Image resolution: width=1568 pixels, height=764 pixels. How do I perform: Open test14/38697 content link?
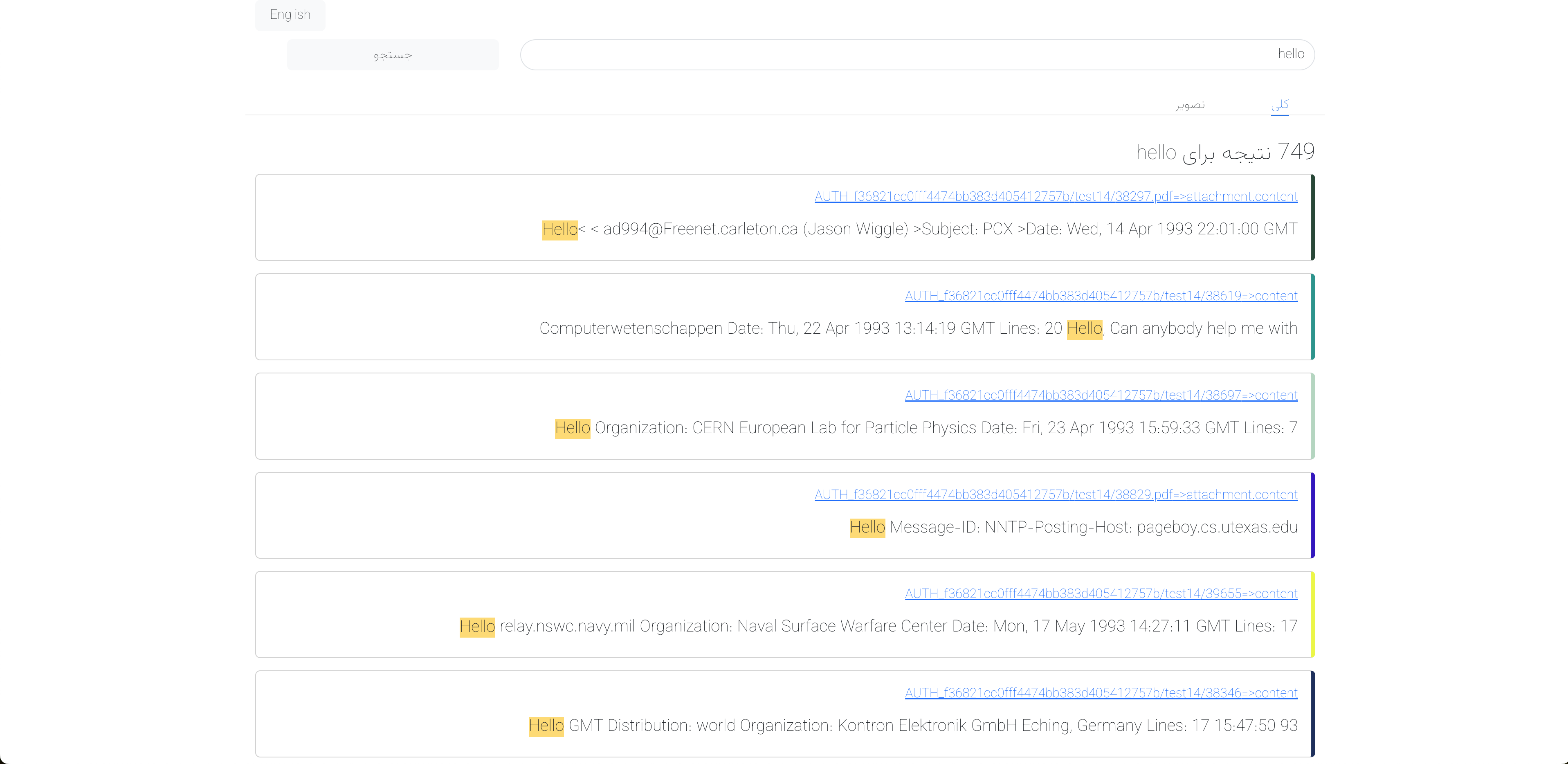pyautogui.click(x=1101, y=395)
